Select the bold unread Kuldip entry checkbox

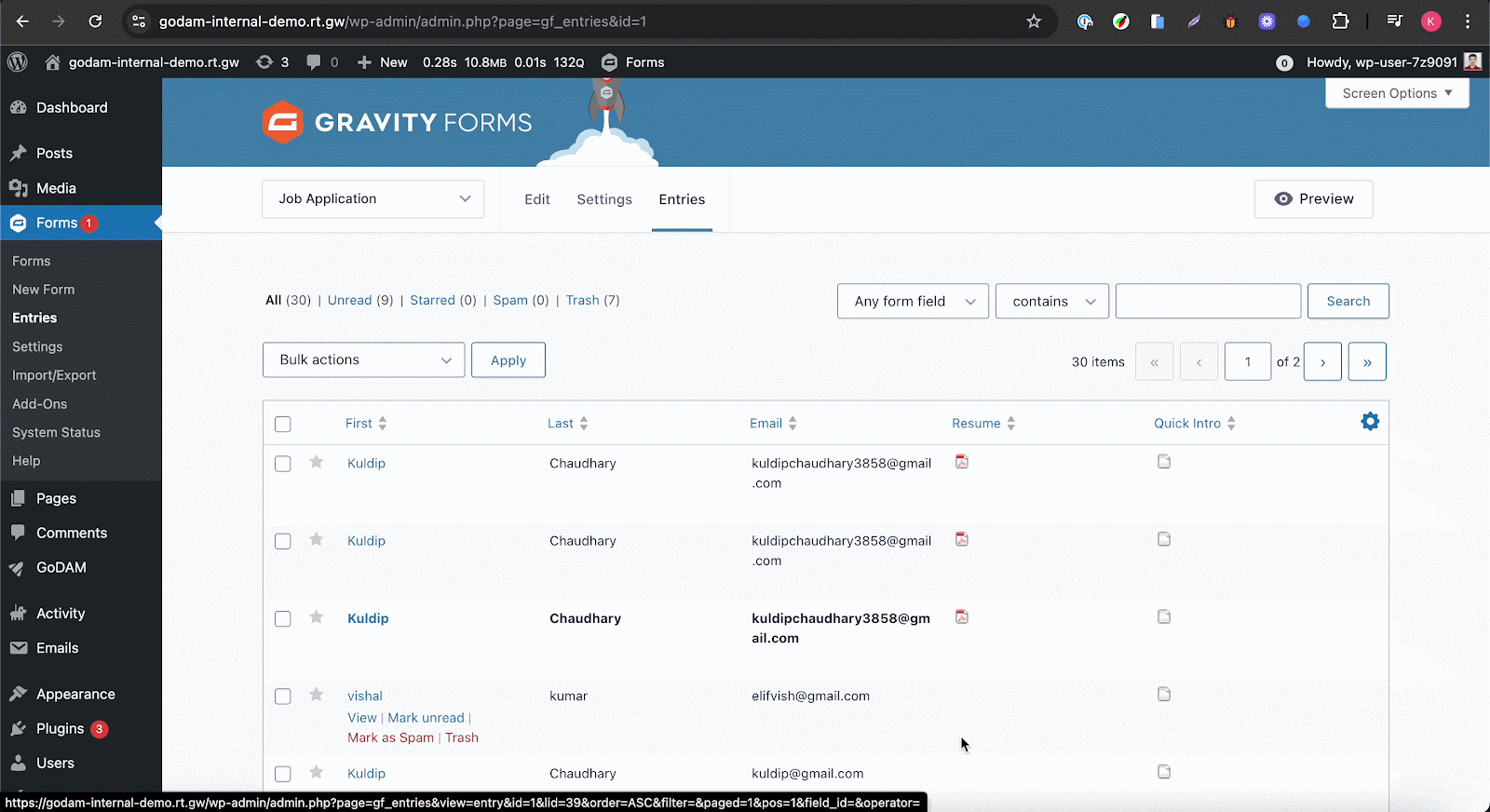(283, 619)
